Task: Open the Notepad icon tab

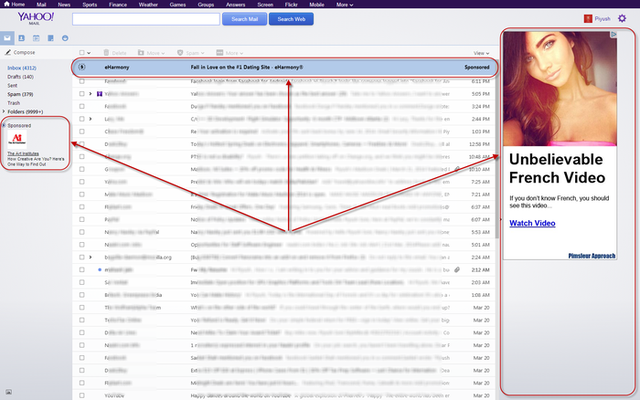Action: [x=51, y=38]
